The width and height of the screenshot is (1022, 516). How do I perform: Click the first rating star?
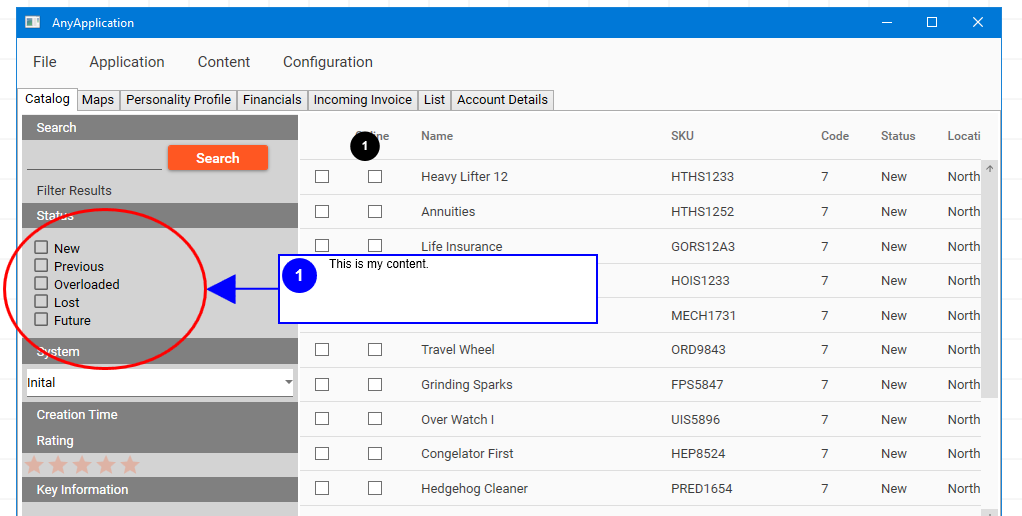pos(35,465)
